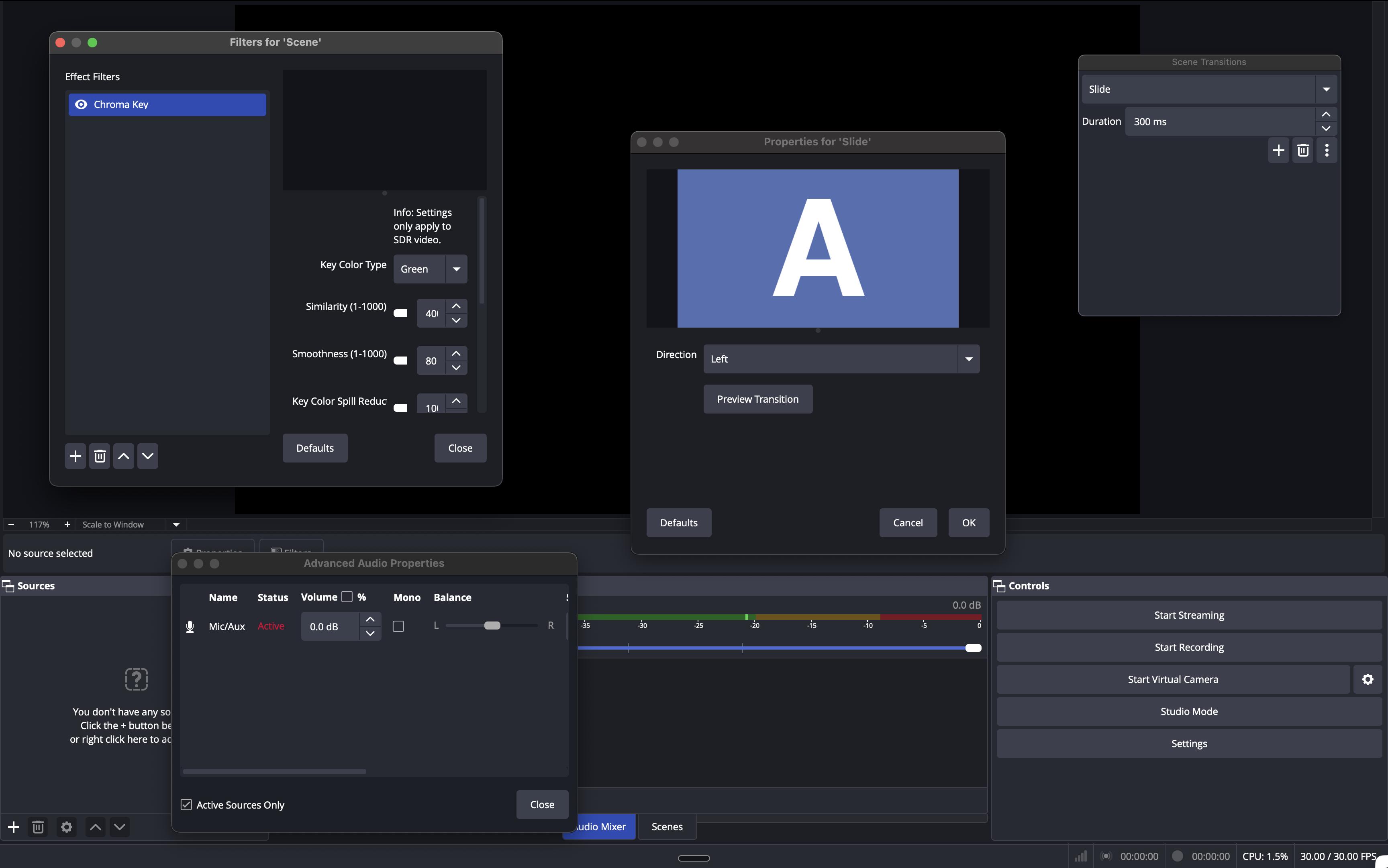Click Defaults in Slide properties dialog
The width and height of the screenshot is (1388, 868).
pyautogui.click(x=679, y=522)
